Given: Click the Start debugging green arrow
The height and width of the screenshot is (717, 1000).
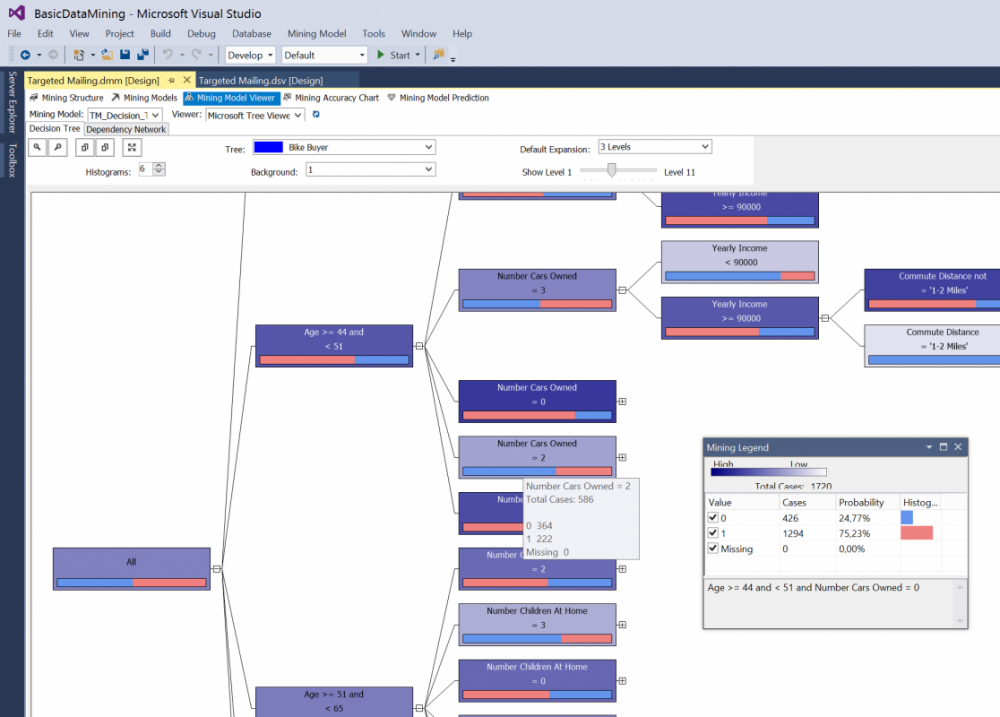Looking at the screenshot, I should click(381, 55).
